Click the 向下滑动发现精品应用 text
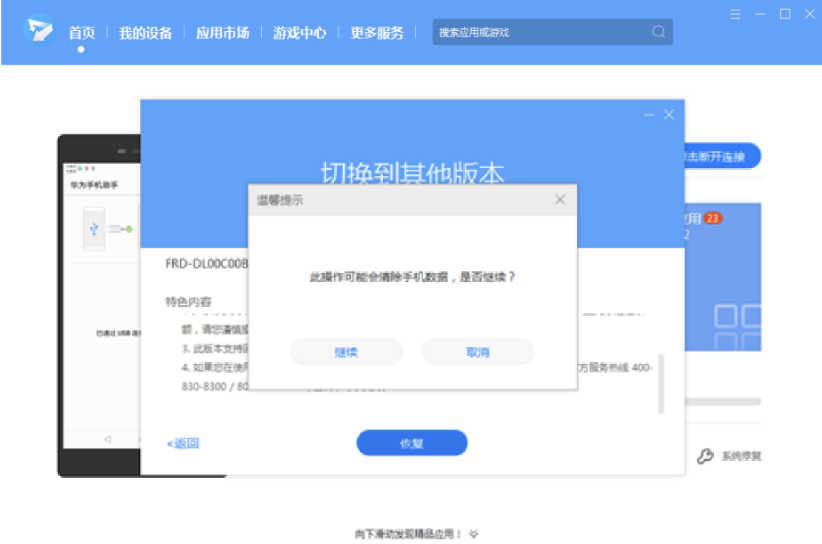Screen dimensions: 822x544 coord(408,534)
